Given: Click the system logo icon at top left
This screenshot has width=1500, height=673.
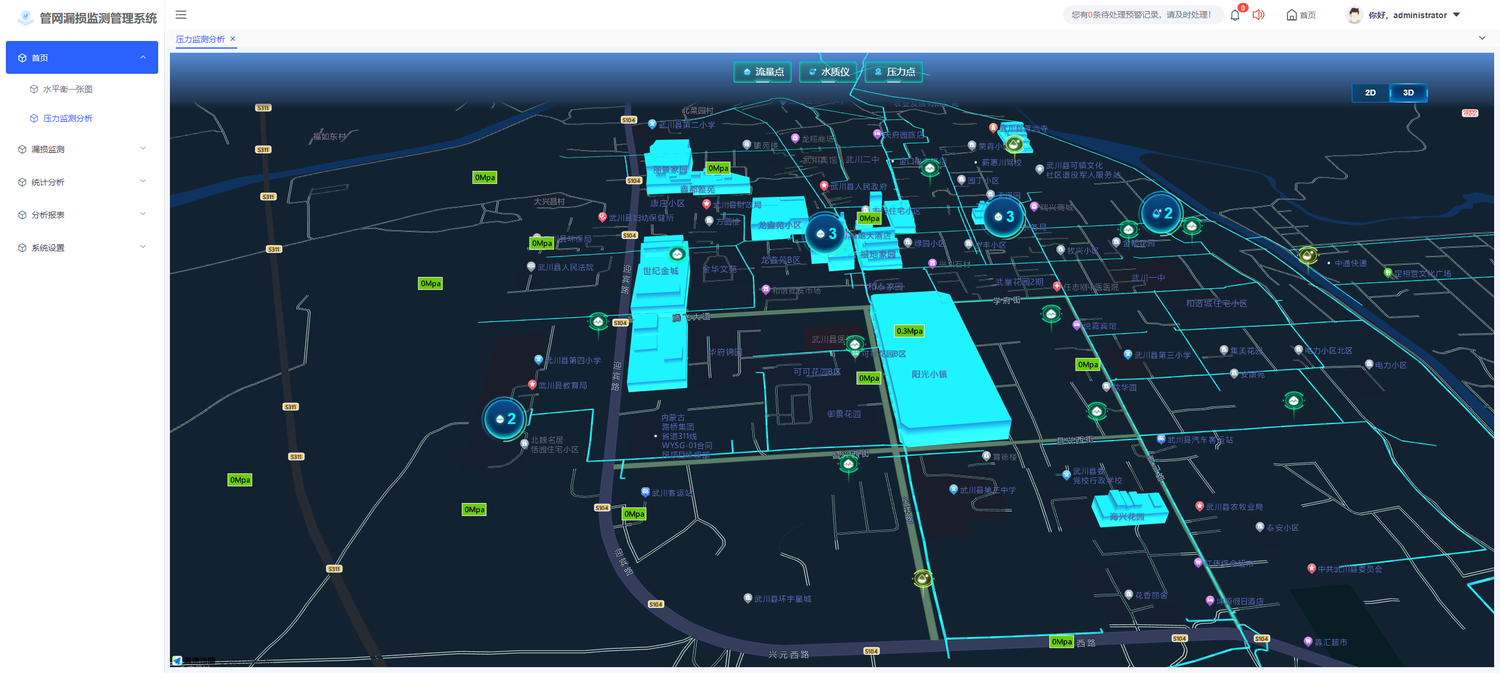Looking at the screenshot, I should [25, 18].
